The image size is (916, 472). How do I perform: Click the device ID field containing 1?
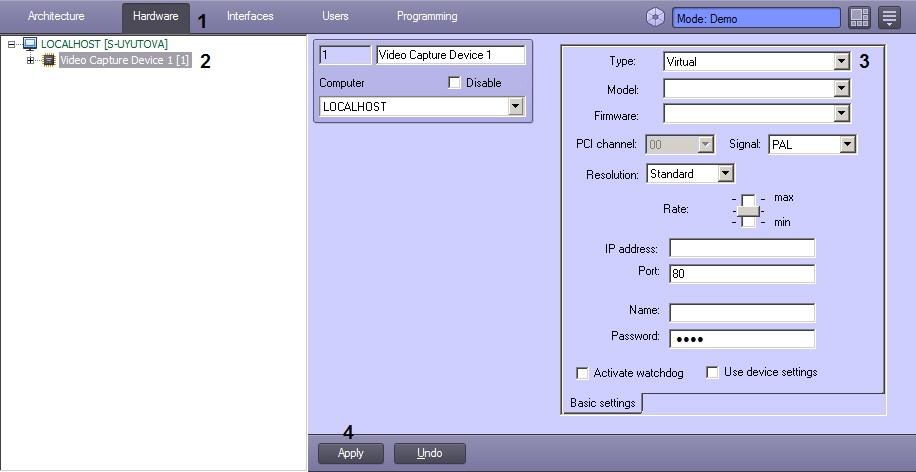(345, 55)
